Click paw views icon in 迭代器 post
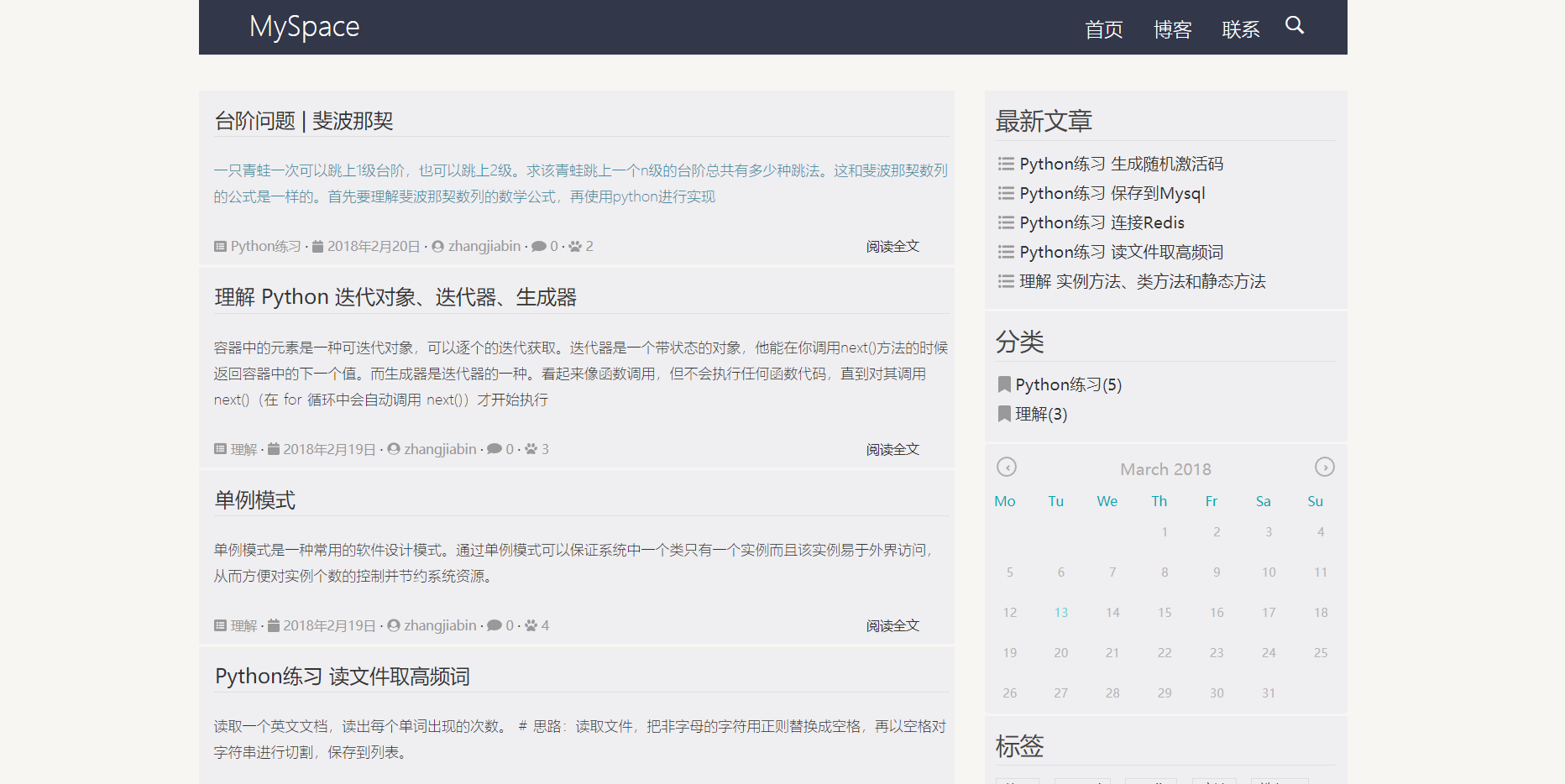 [531, 450]
